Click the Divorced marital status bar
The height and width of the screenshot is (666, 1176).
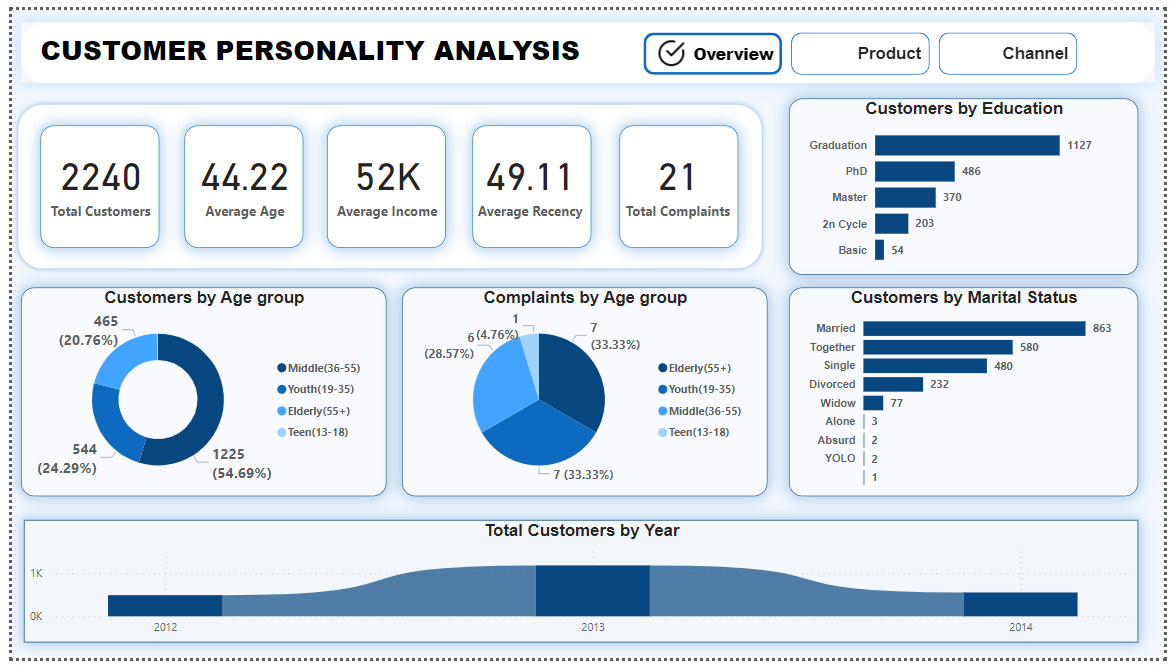point(893,384)
